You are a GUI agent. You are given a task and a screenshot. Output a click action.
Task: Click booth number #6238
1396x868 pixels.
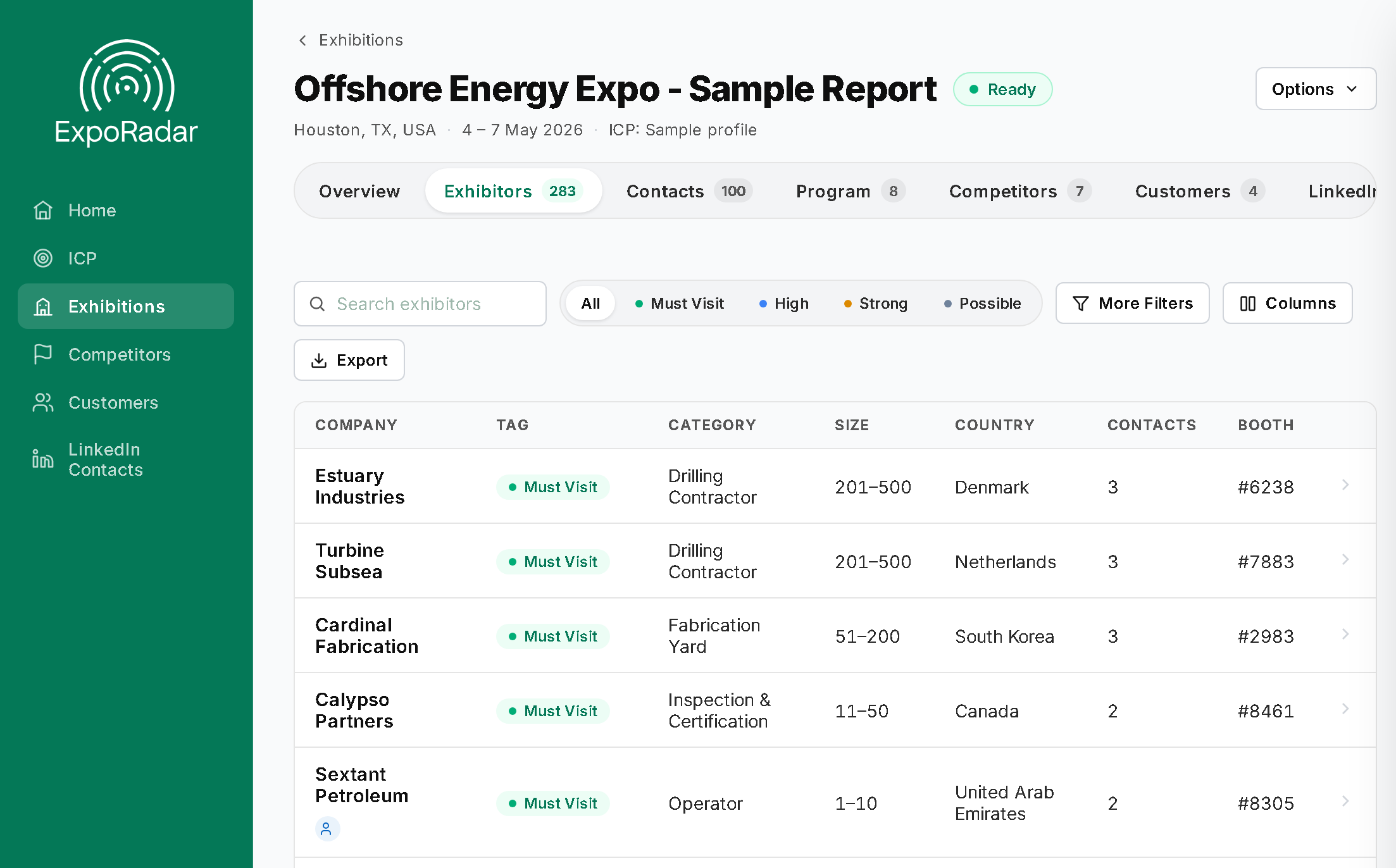pos(1266,487)
